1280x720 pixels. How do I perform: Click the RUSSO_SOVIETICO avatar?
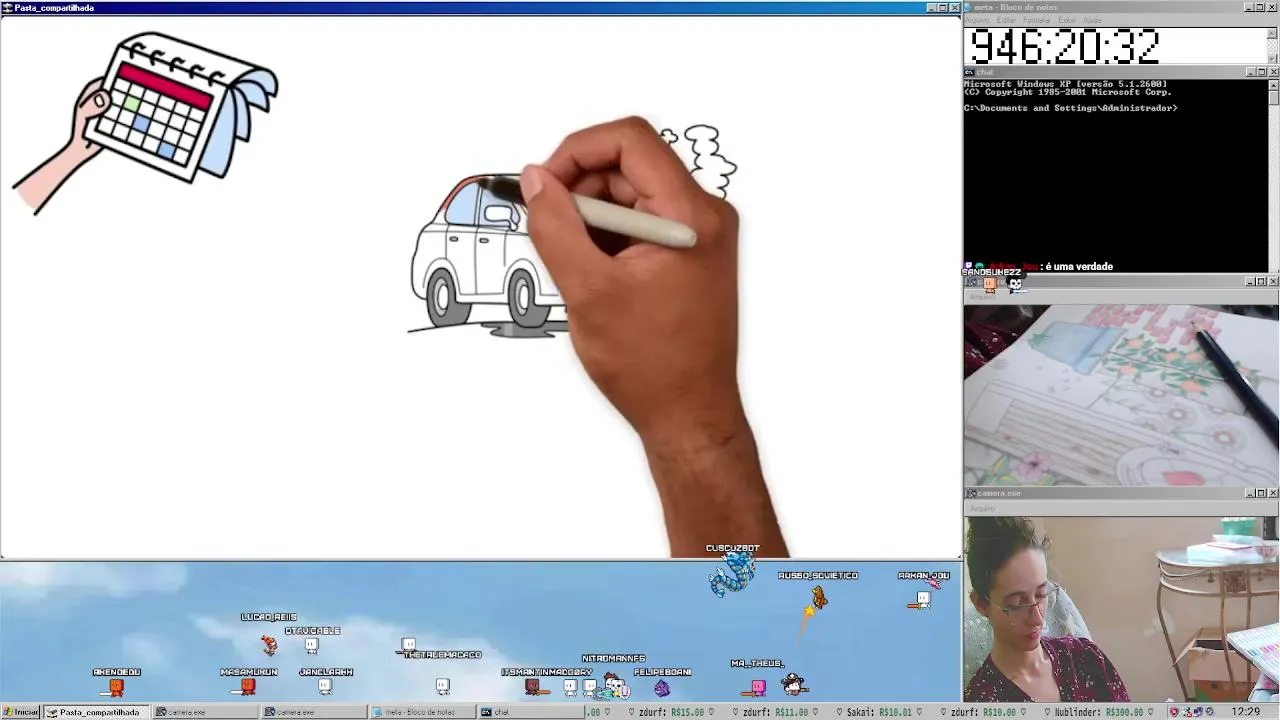(x=819, y=598)
